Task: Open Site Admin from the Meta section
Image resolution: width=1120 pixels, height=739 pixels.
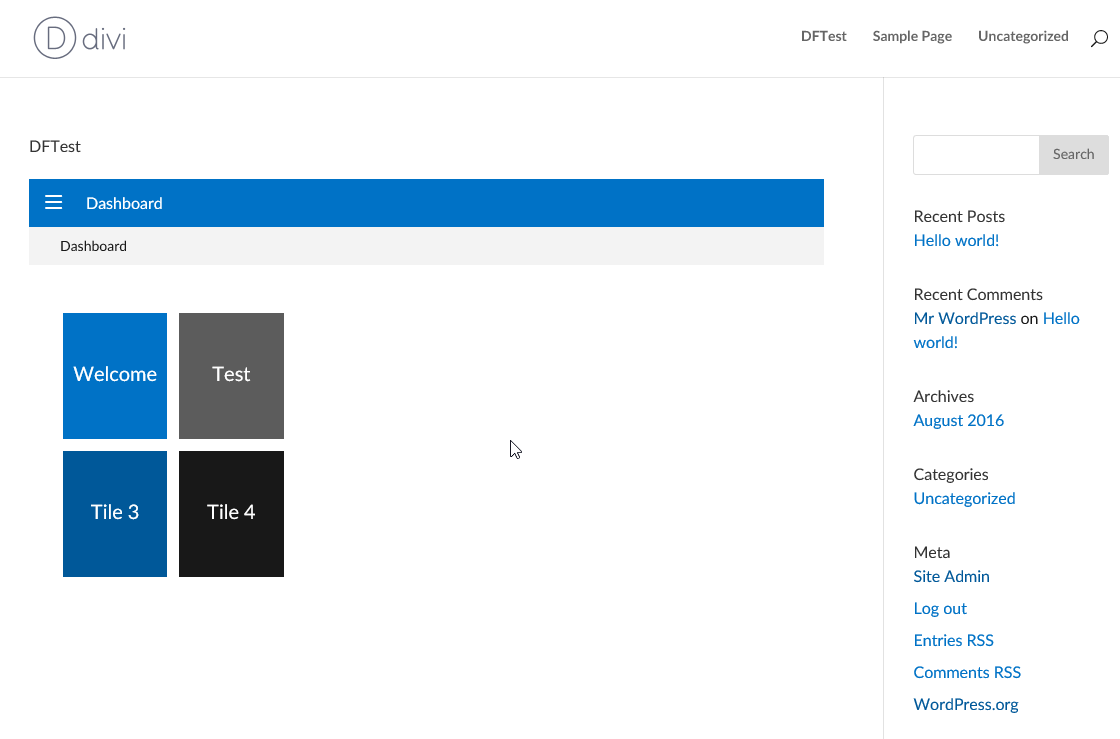Action: pyautogui.click(x=950, y=576)
